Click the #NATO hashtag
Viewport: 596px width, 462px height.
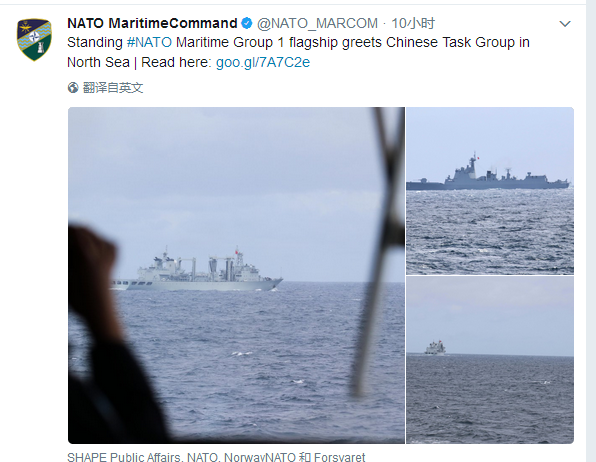click(149, 42)
